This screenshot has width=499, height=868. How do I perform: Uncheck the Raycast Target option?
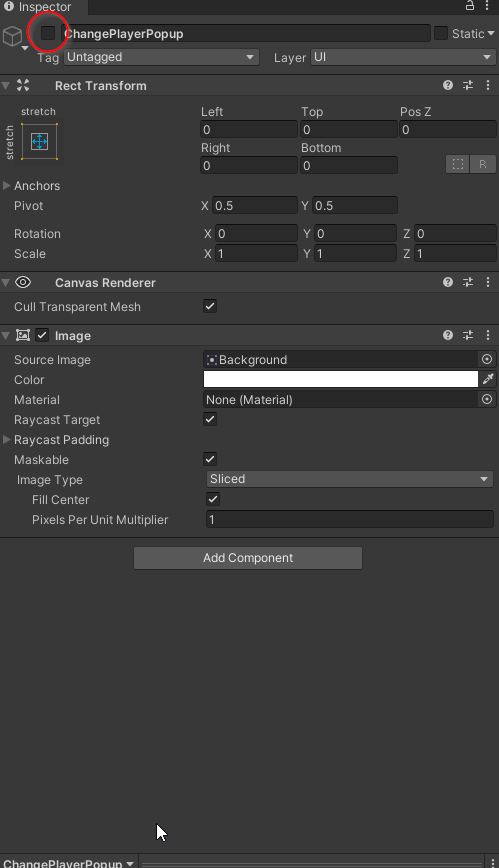210,419
